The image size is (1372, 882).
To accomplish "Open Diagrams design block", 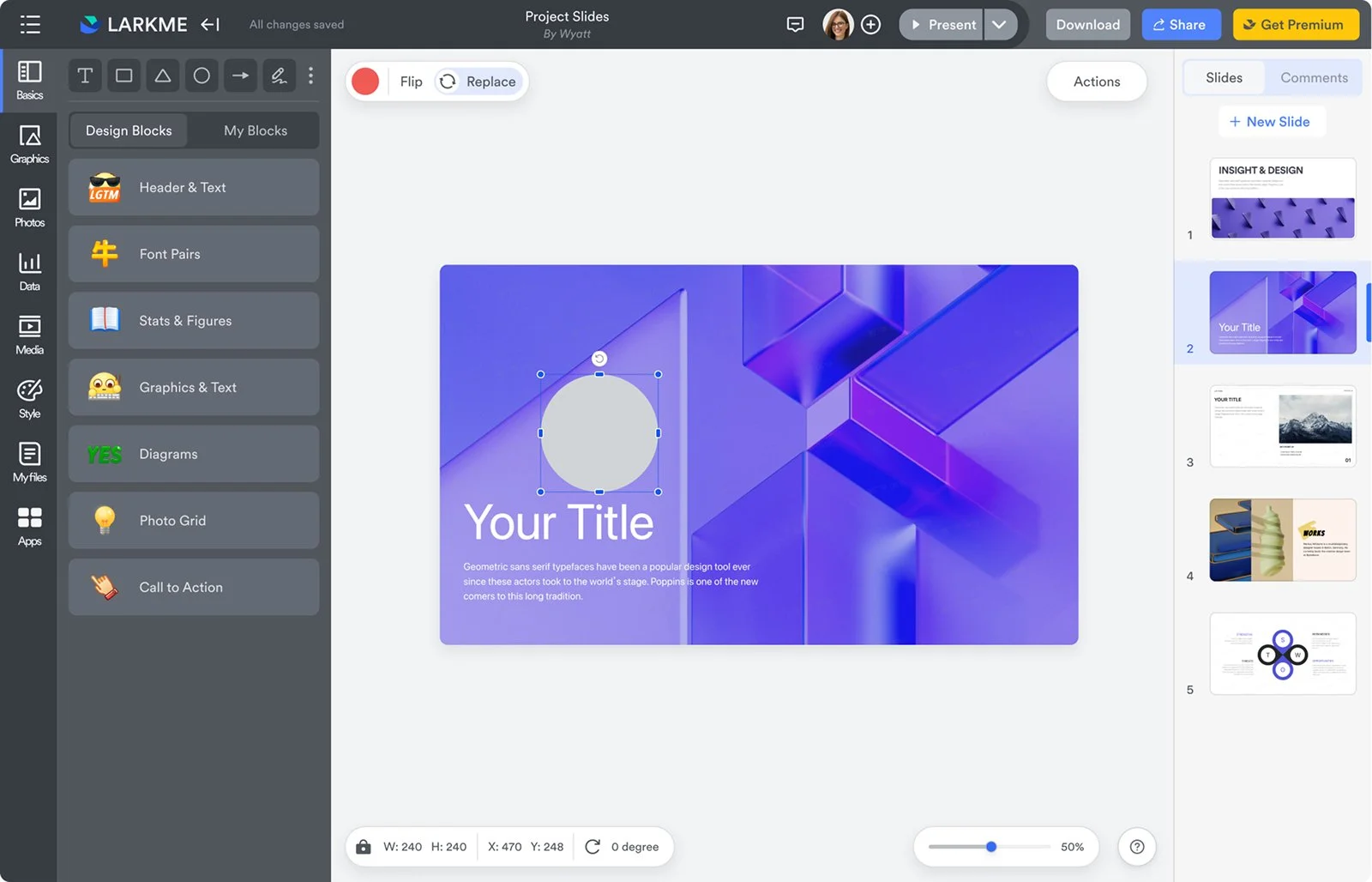I will click(x=194, y=454).
